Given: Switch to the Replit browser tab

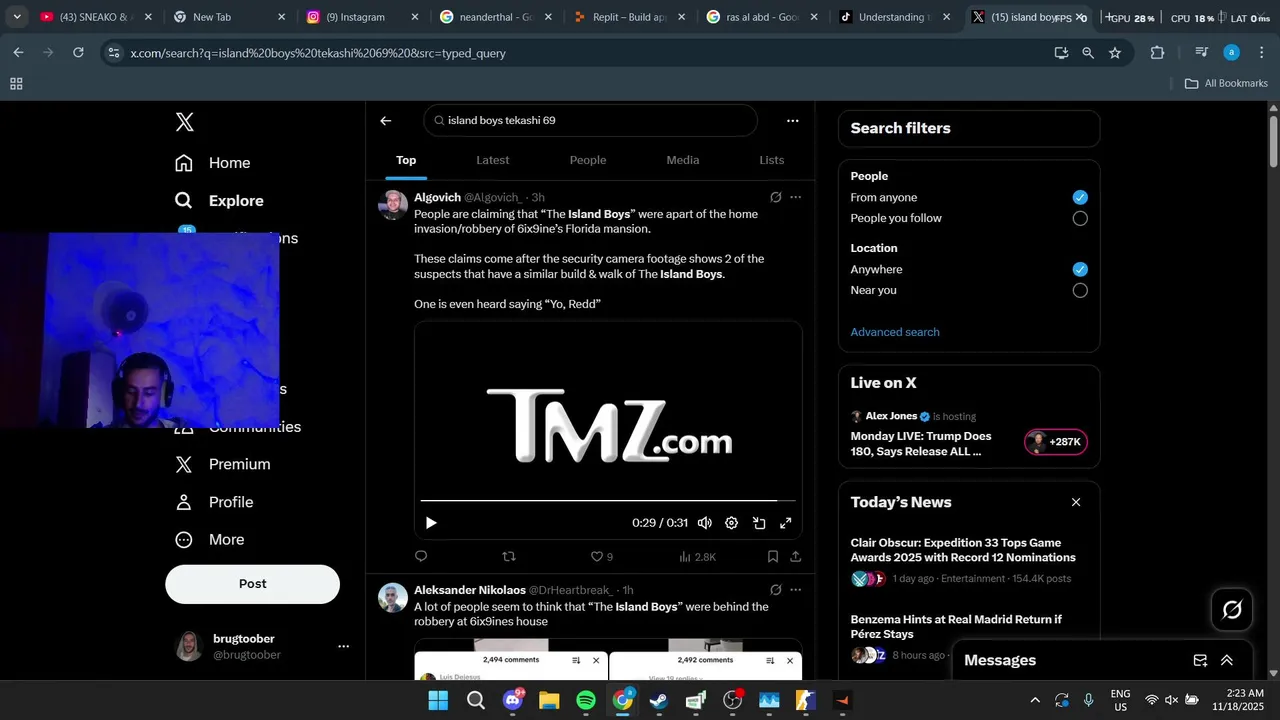Looking at the screenshot, I should (x=630, y=17).
